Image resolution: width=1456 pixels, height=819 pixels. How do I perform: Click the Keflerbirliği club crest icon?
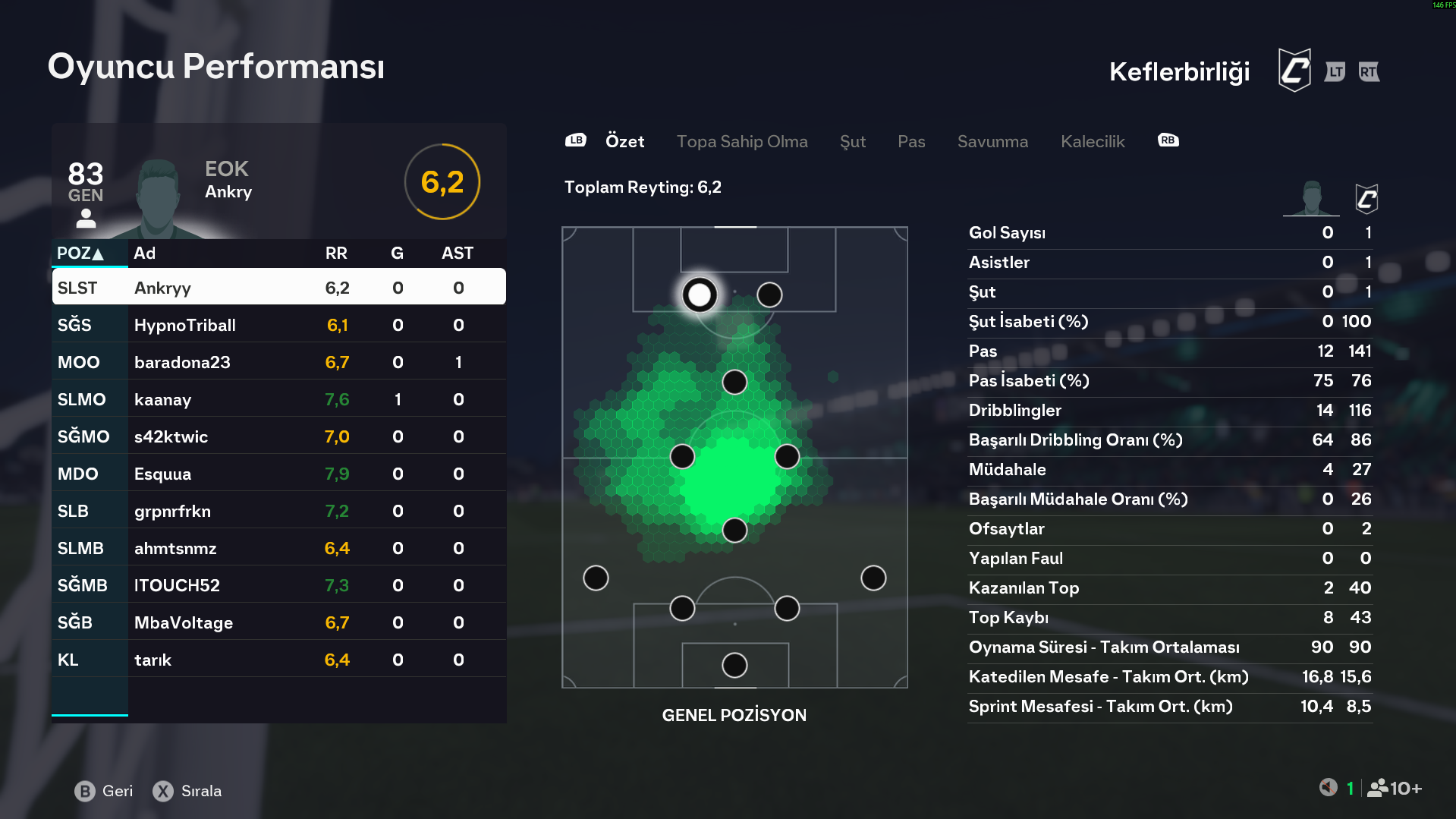tap(1294, 71)
